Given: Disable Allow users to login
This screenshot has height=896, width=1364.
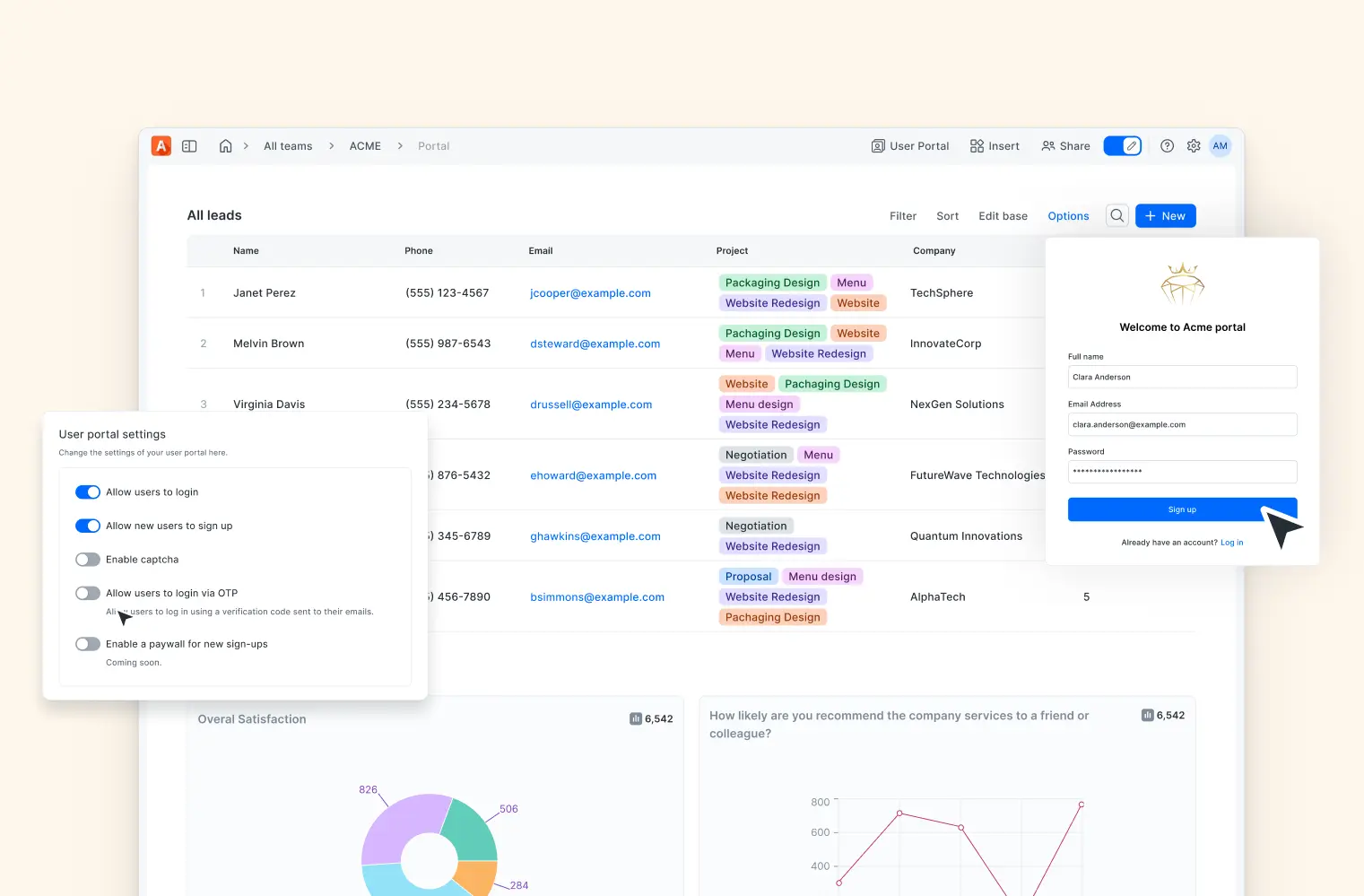Looking at the screenshot, I should pos(88,492).
